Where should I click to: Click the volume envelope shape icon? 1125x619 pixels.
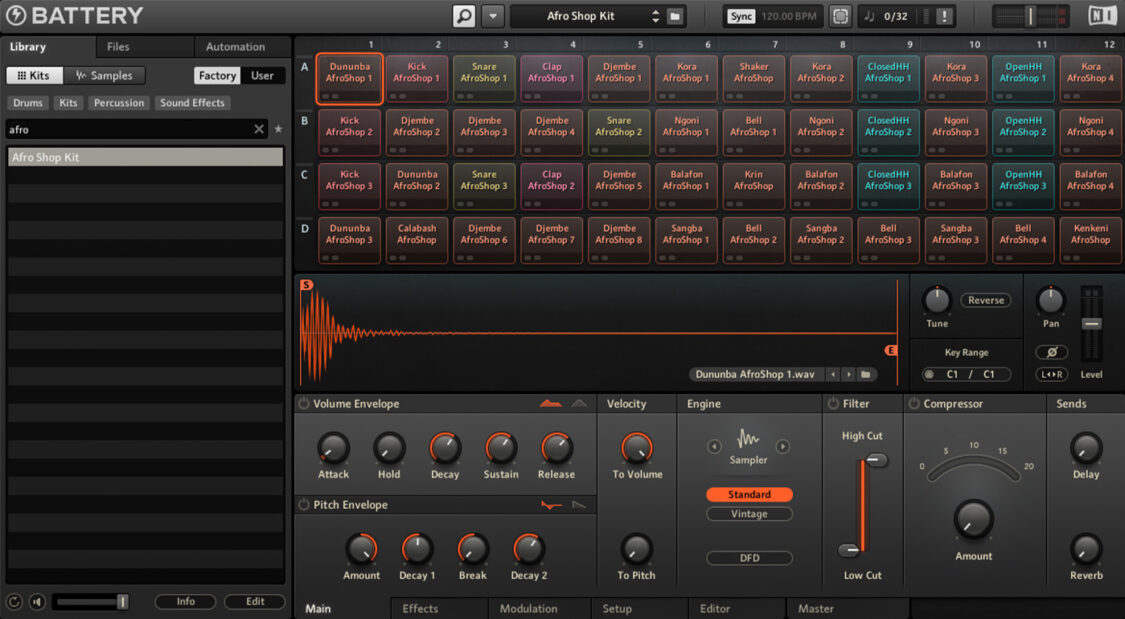[x=551, y=403]
